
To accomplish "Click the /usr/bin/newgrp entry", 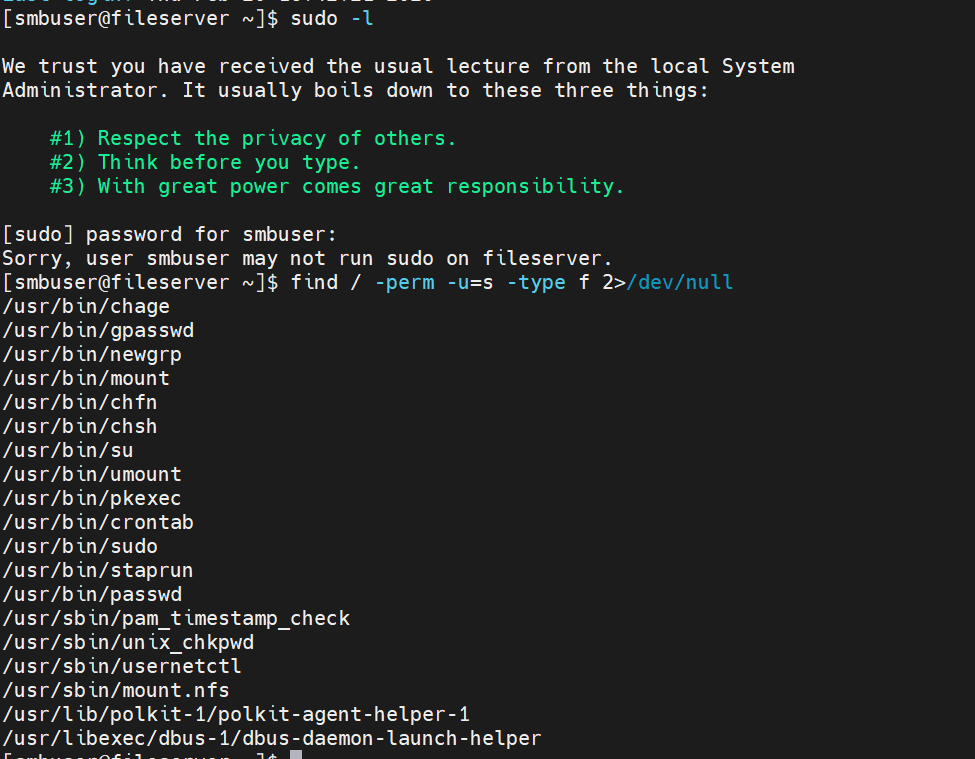I will (92, 354).
